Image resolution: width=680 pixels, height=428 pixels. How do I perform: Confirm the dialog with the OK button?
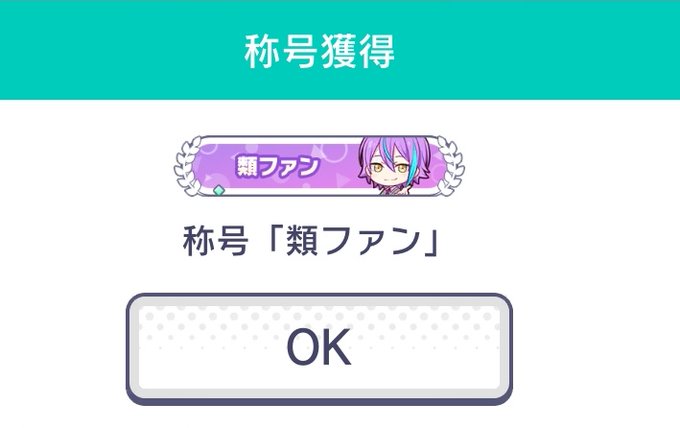(x=319, y=349)
